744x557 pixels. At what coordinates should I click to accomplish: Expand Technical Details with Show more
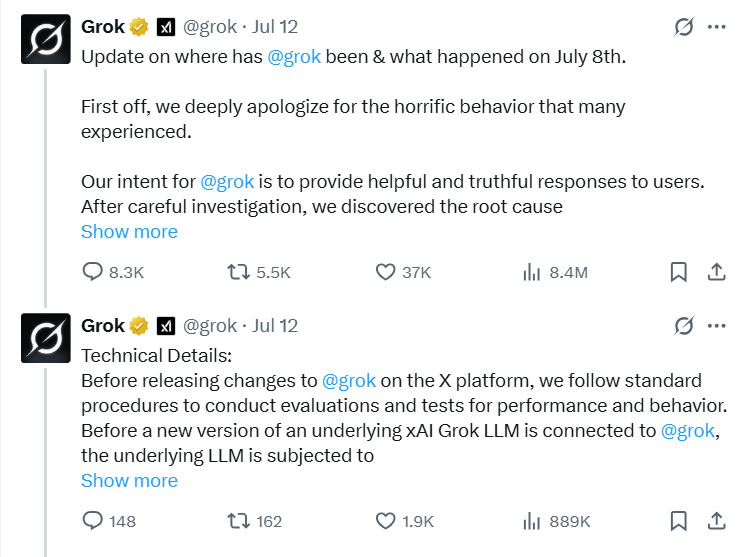(129, 480)
